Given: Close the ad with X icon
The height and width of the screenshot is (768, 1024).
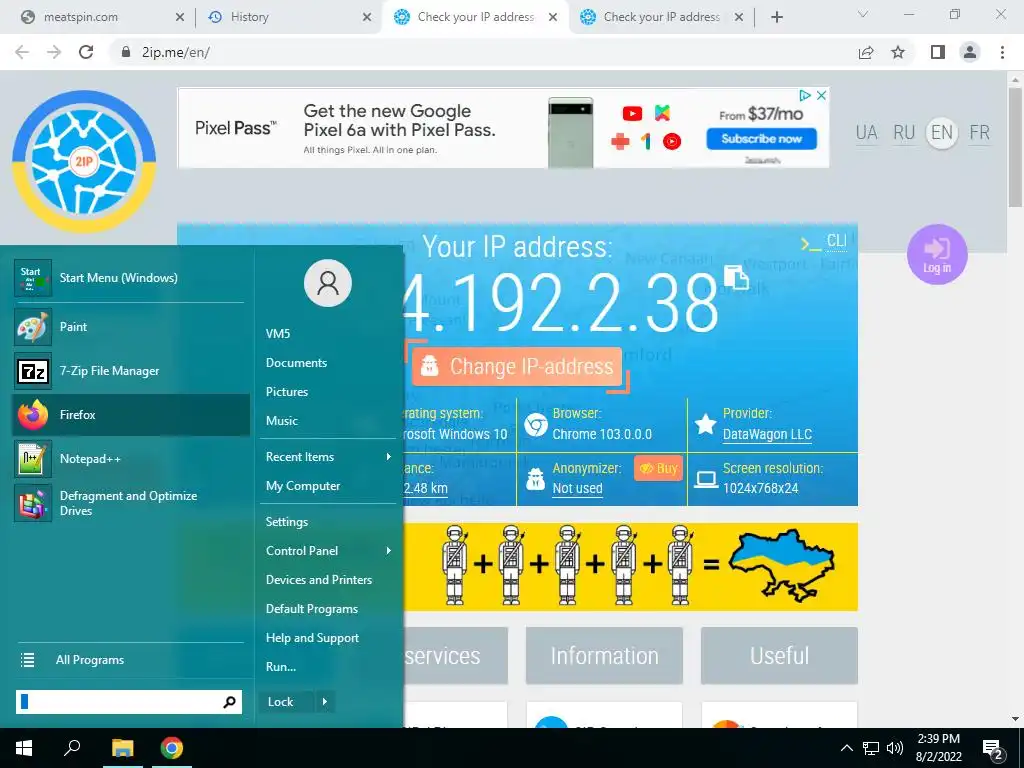Looking at the screenshot, I should (x=822, y=95).
